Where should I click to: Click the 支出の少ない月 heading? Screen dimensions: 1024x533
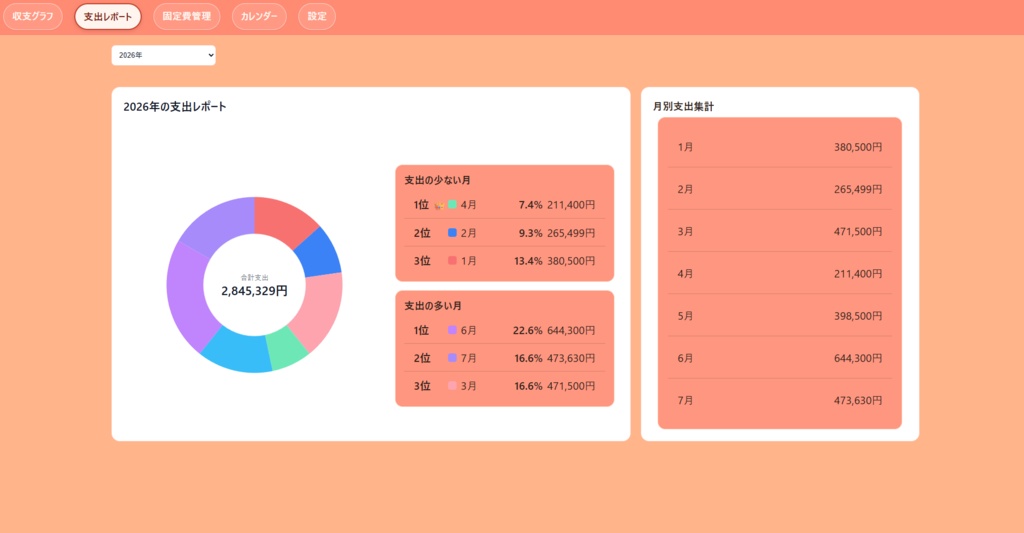click(438, 180)
